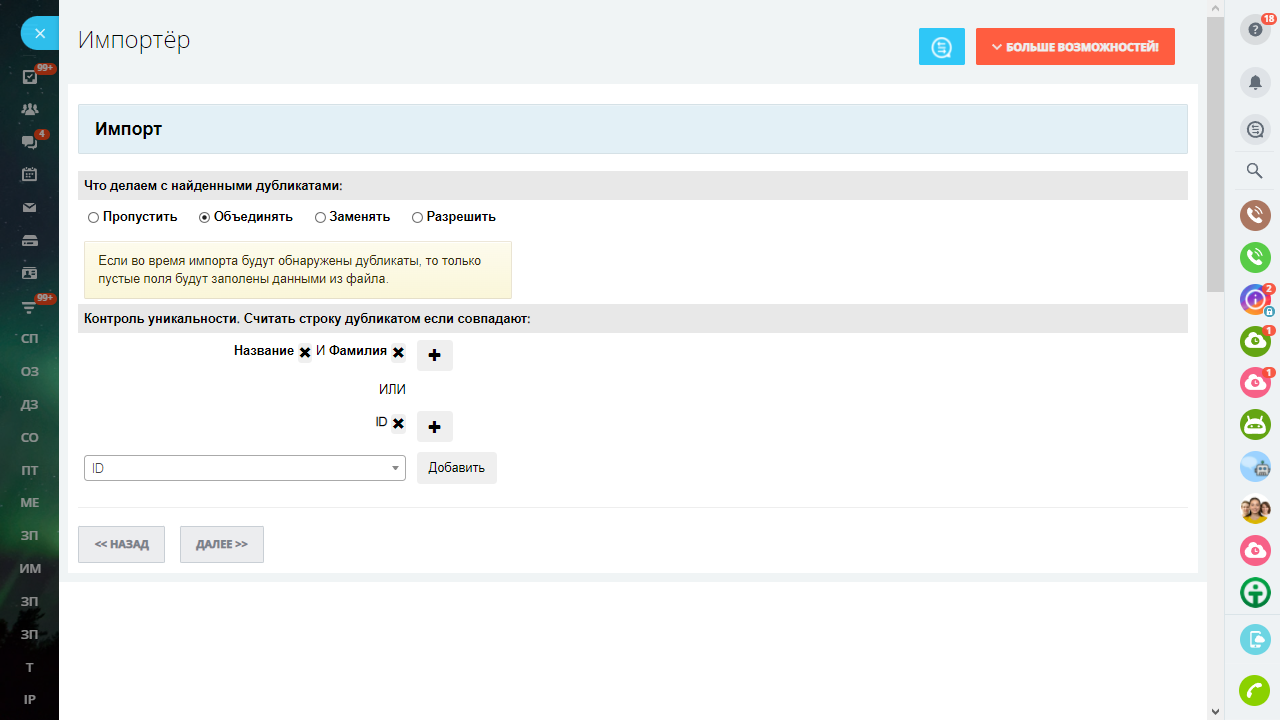Open the contact card icon in sidebar
Viewport: 1280px width, 720px height.
coord(30,273)
